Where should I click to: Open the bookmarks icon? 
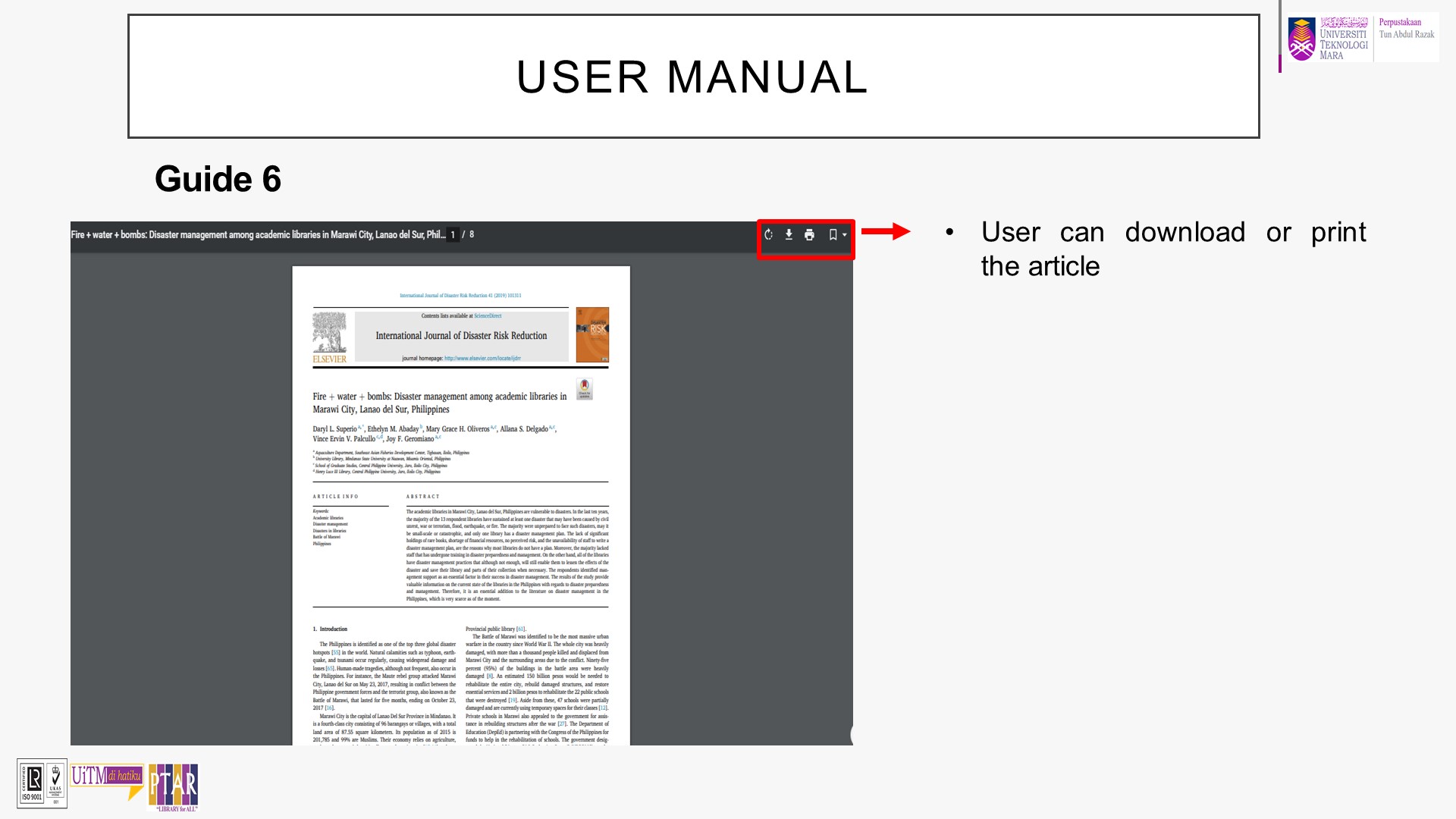(833, 235)
